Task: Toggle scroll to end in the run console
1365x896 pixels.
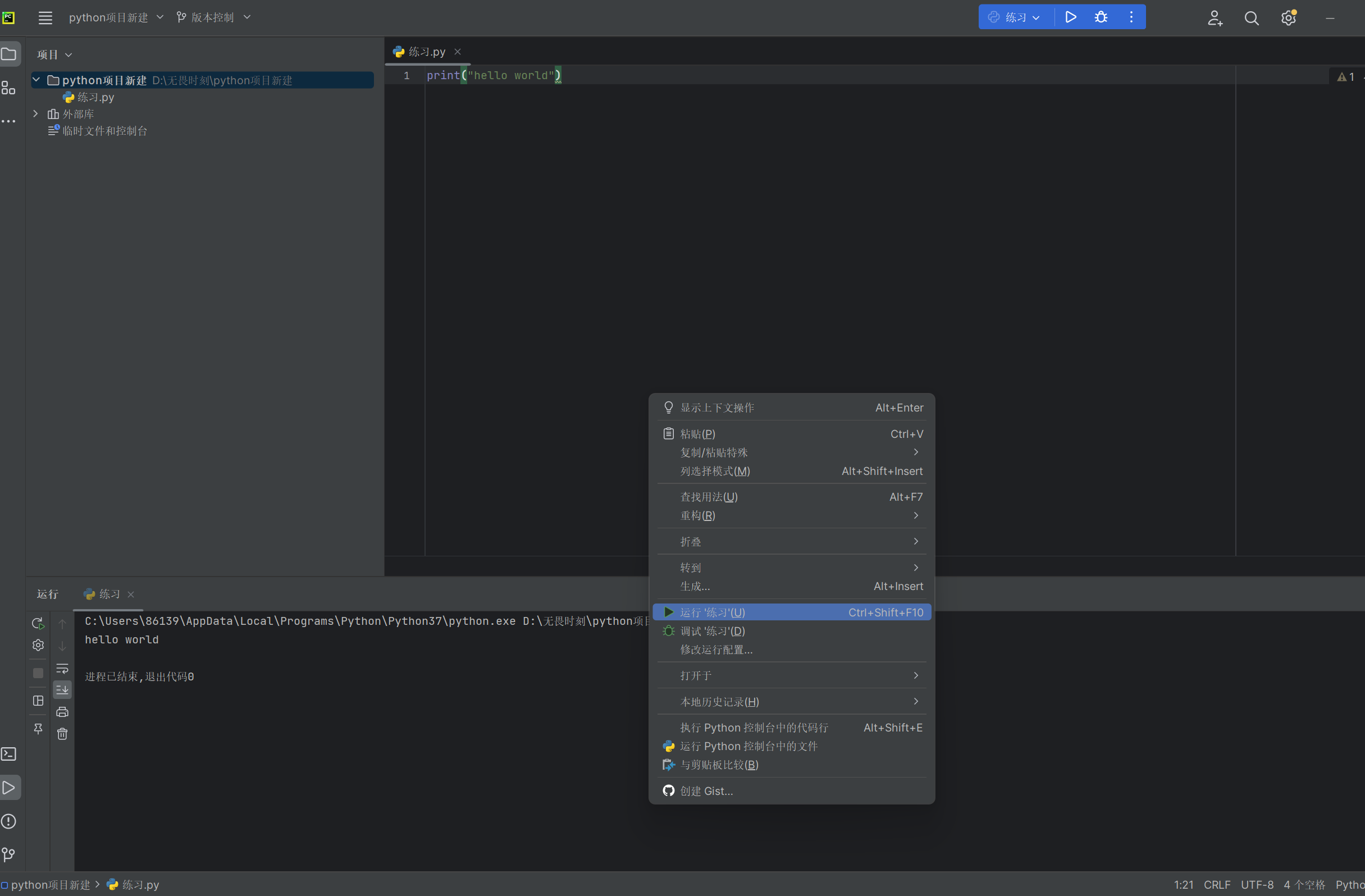Action: 62,689
